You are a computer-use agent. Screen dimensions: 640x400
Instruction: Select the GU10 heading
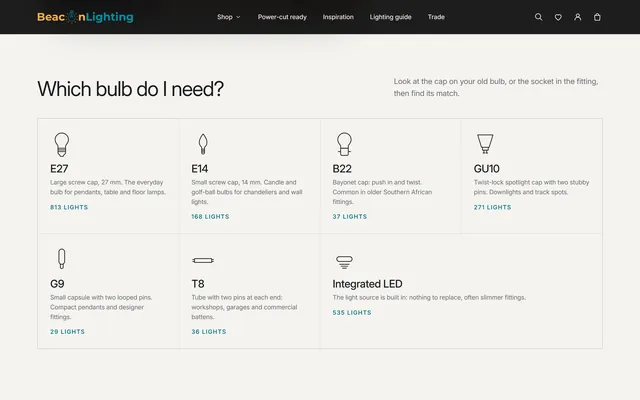click(487, 169)
